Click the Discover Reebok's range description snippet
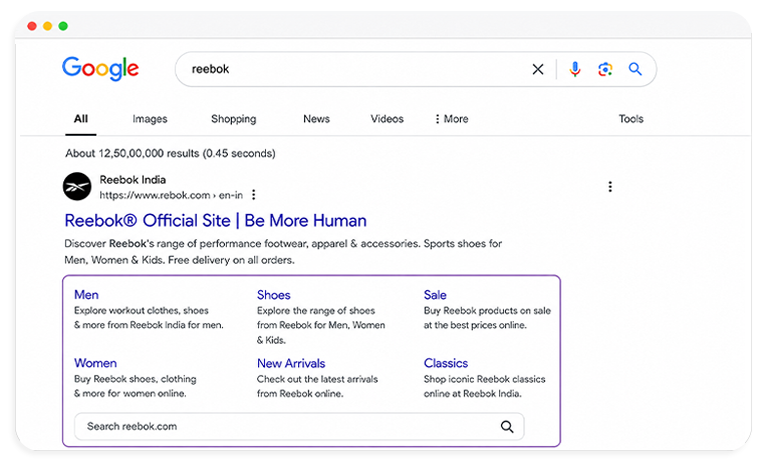The height and width of the screenshot is (462, 768). (x=283, y=252)
